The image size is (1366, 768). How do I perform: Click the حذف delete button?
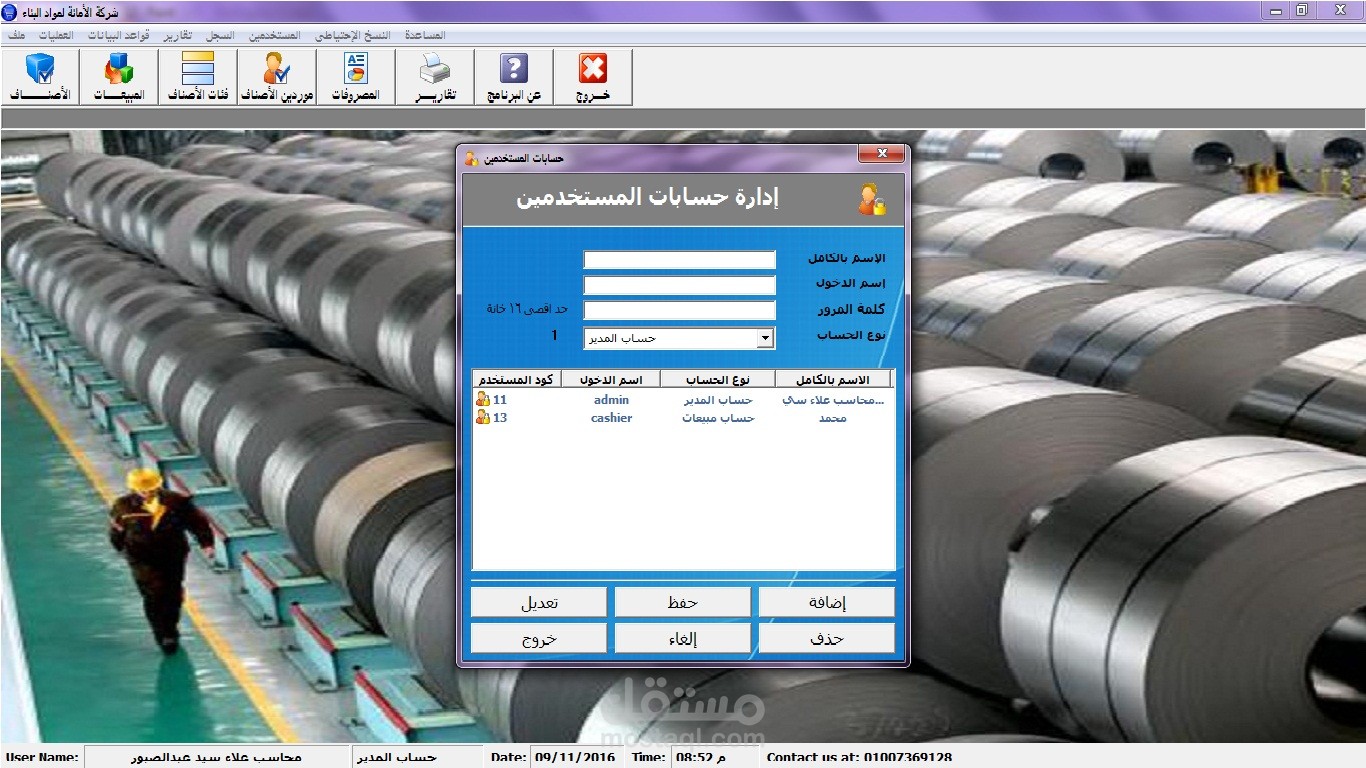click(827, 638)
